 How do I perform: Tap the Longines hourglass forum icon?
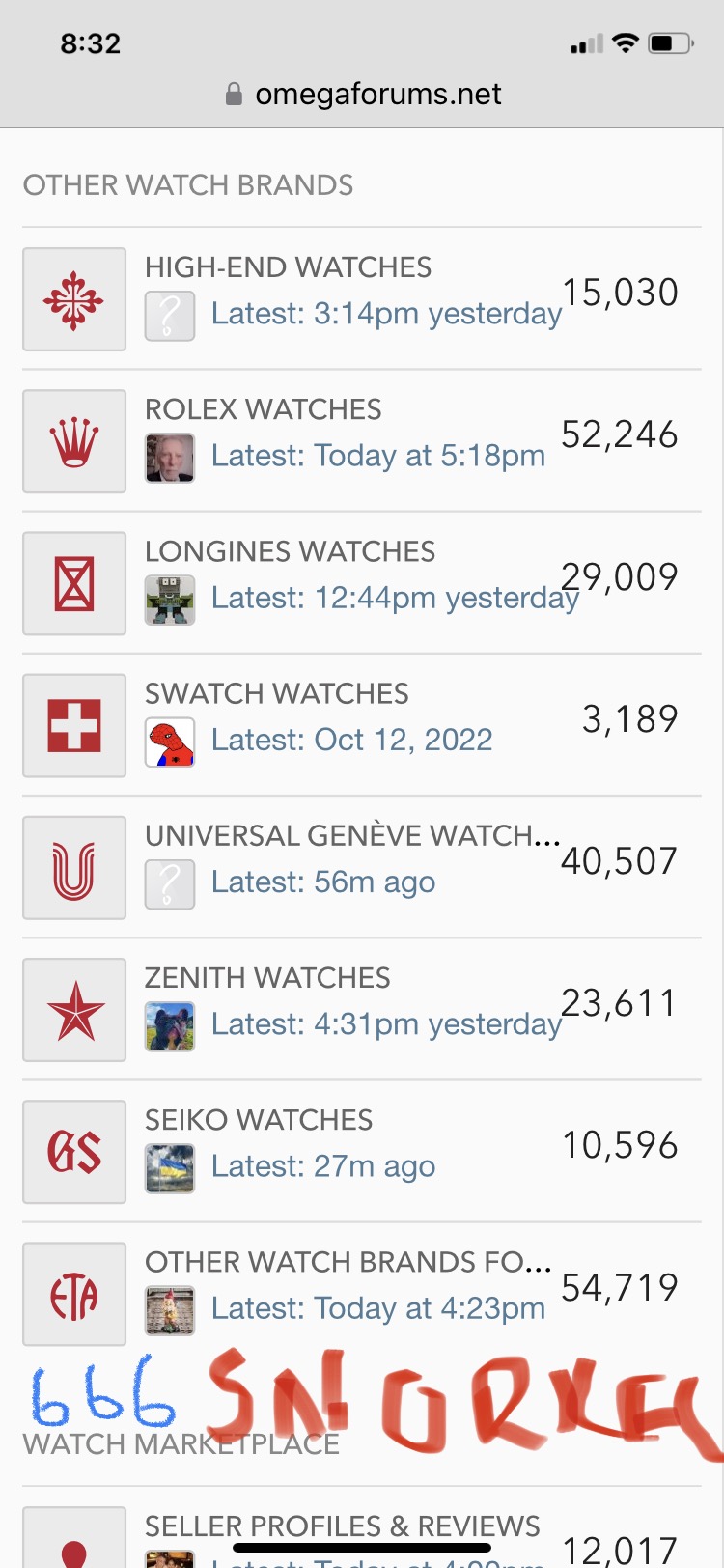click(x=74, y=583)
